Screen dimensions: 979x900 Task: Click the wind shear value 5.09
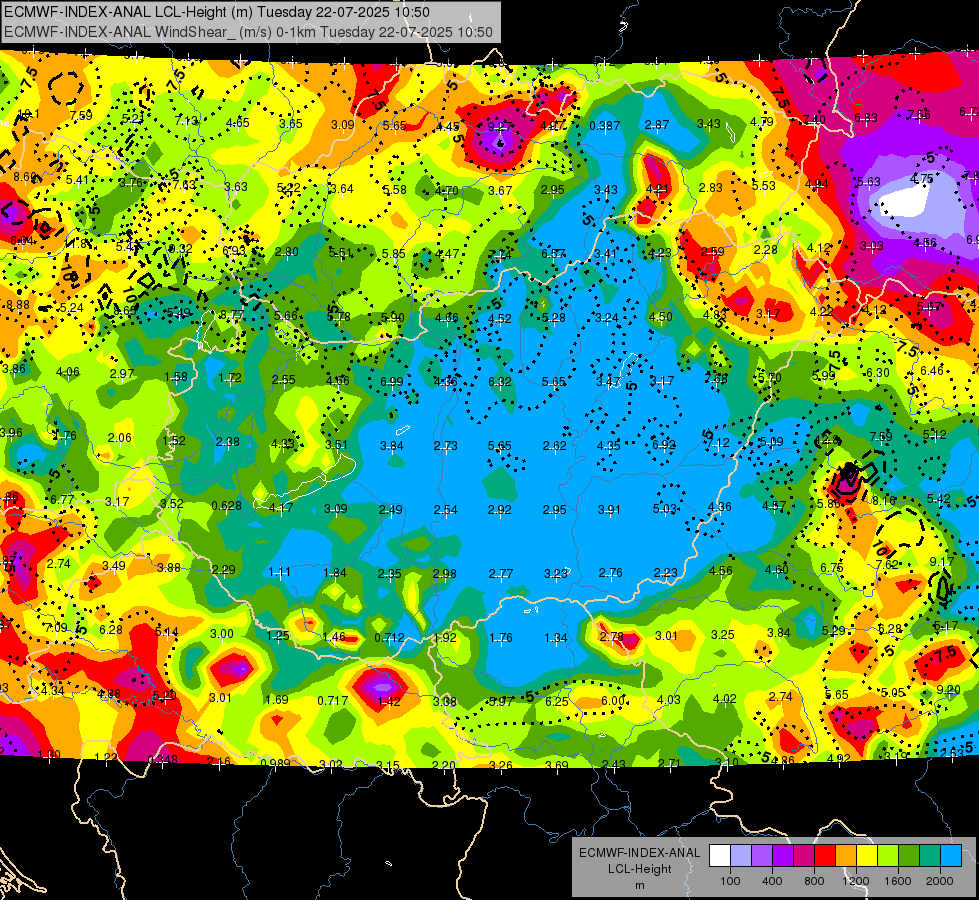(x=771, y=442)
